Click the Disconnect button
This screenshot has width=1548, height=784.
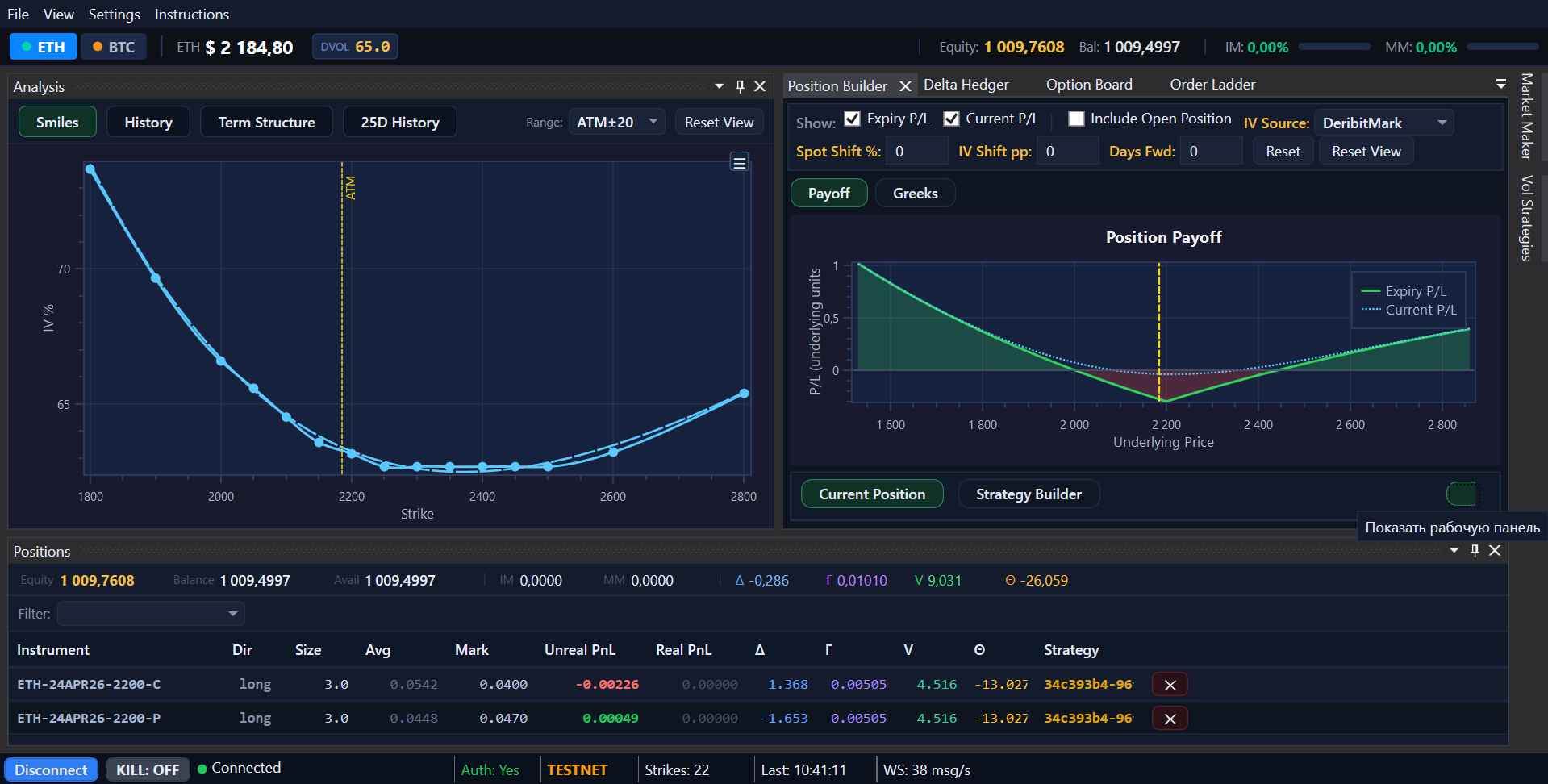point(51,769)
